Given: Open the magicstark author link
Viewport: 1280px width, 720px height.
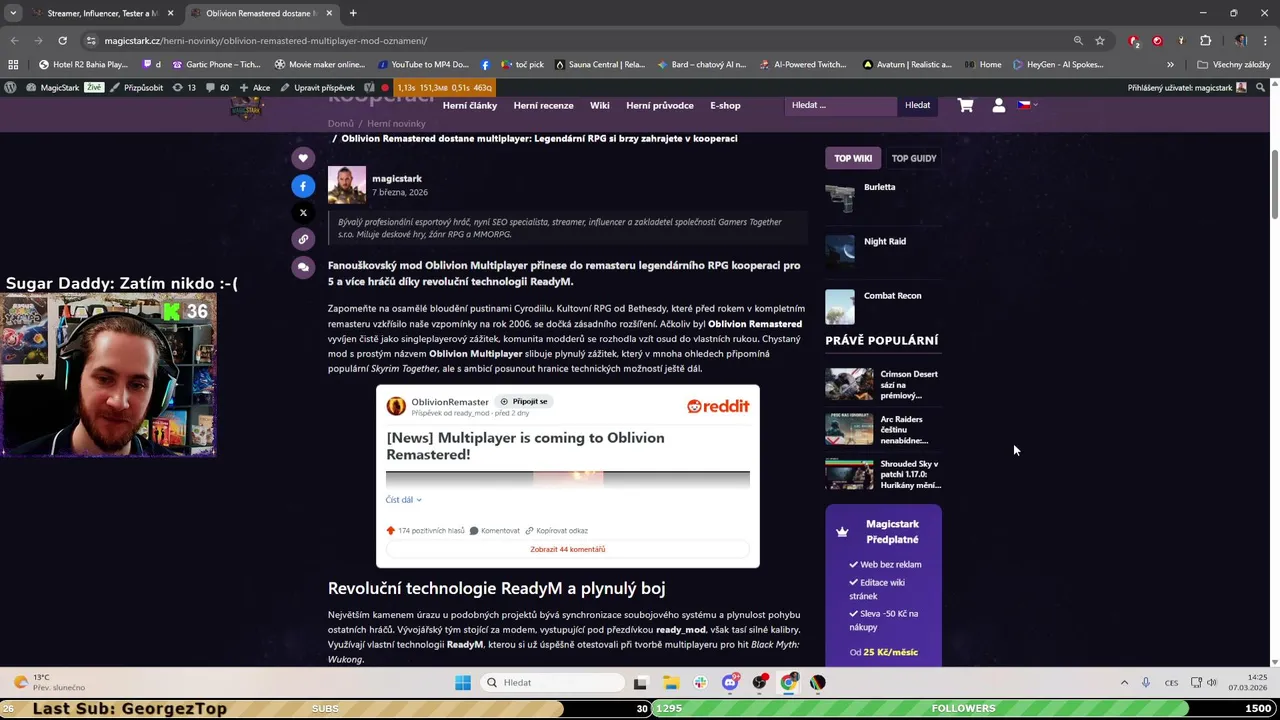Looking at the screenshot, I should pos(397,179).
